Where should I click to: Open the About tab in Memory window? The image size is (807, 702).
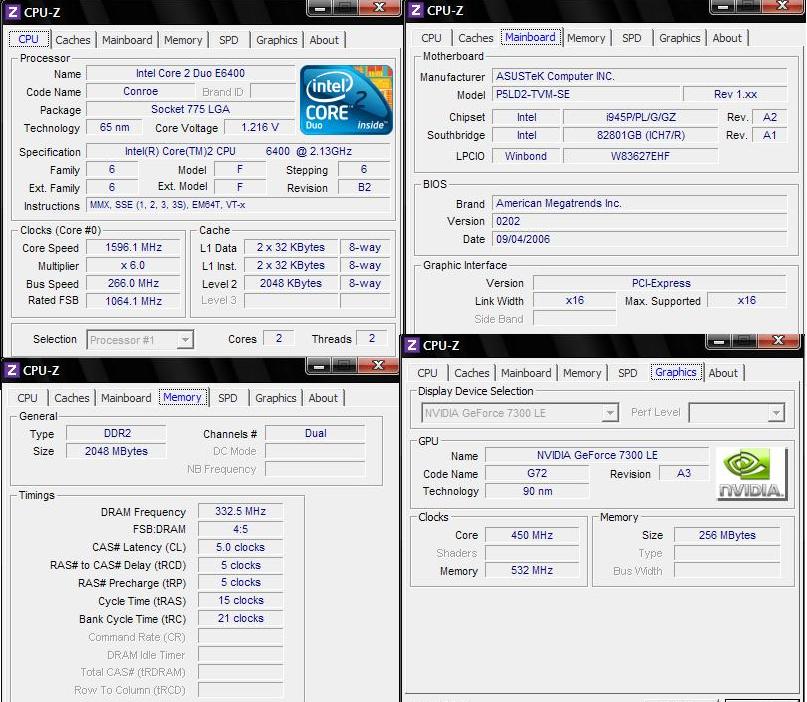click(323, 398)
